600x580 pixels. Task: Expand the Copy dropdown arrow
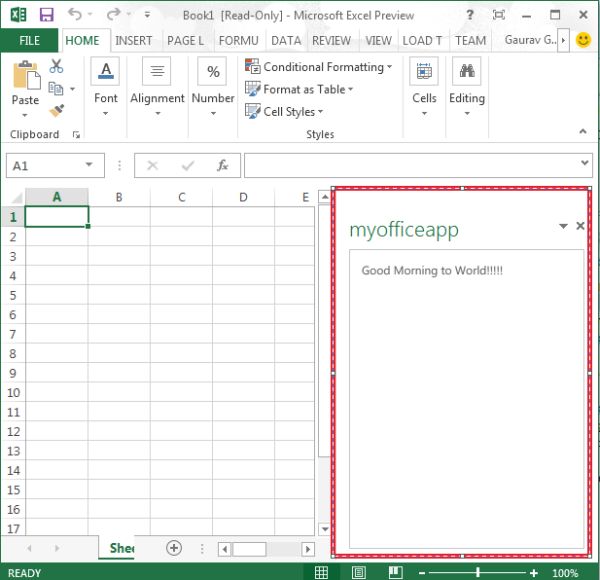(72, 89)
